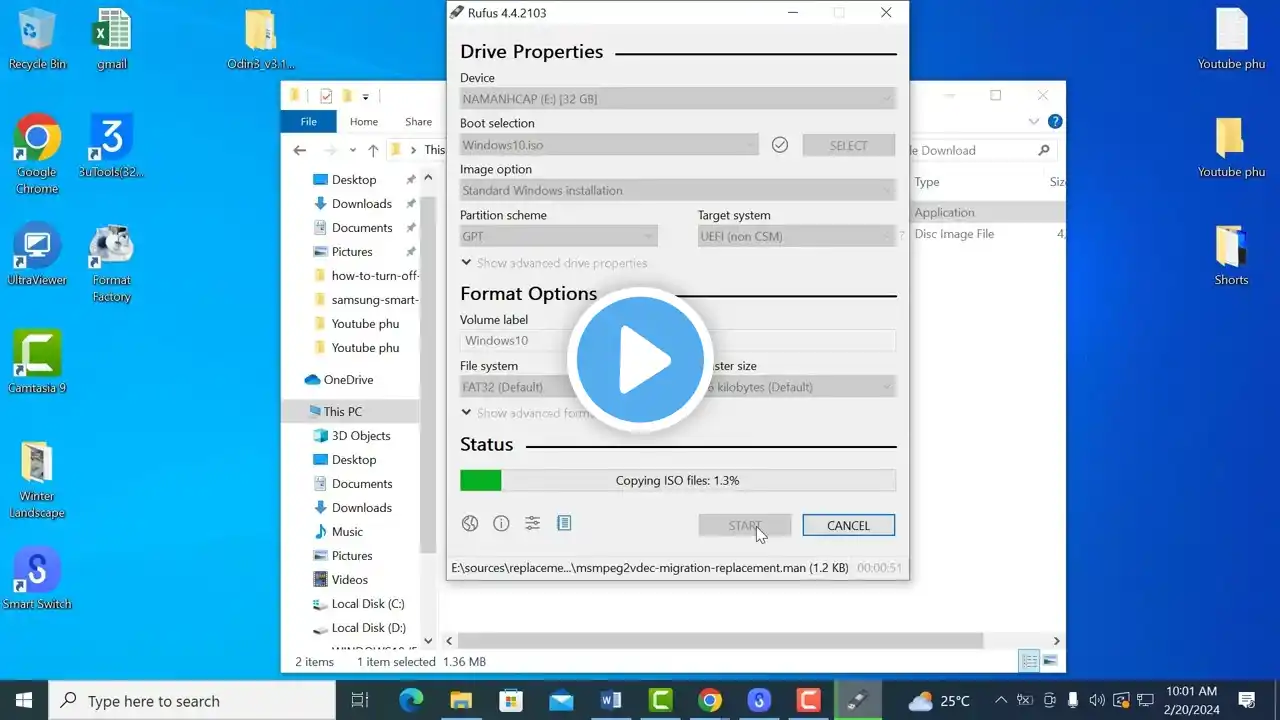Image resolution: width=1280 pixels, height=720 pixels.
Task: Open Music in navigation pane
Action: 347,532
